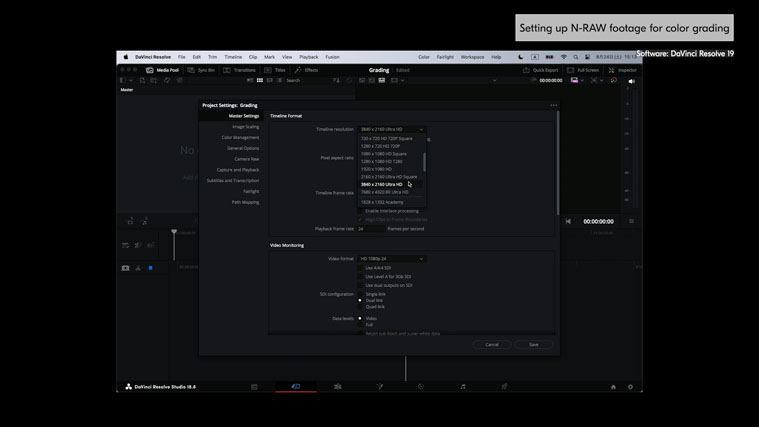Select the Quad link SDI option
This screenshot has width=759, height=427.
pyautogui.click(x=360, y=307)
